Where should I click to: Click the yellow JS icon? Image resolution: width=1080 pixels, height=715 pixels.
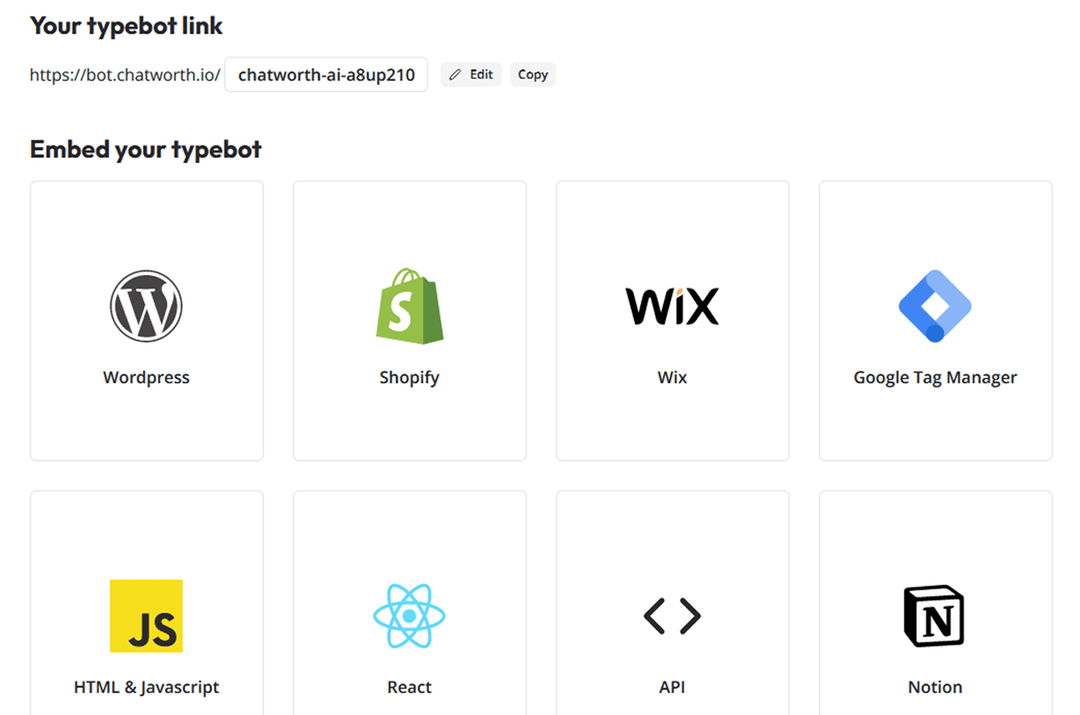(146, 616)
